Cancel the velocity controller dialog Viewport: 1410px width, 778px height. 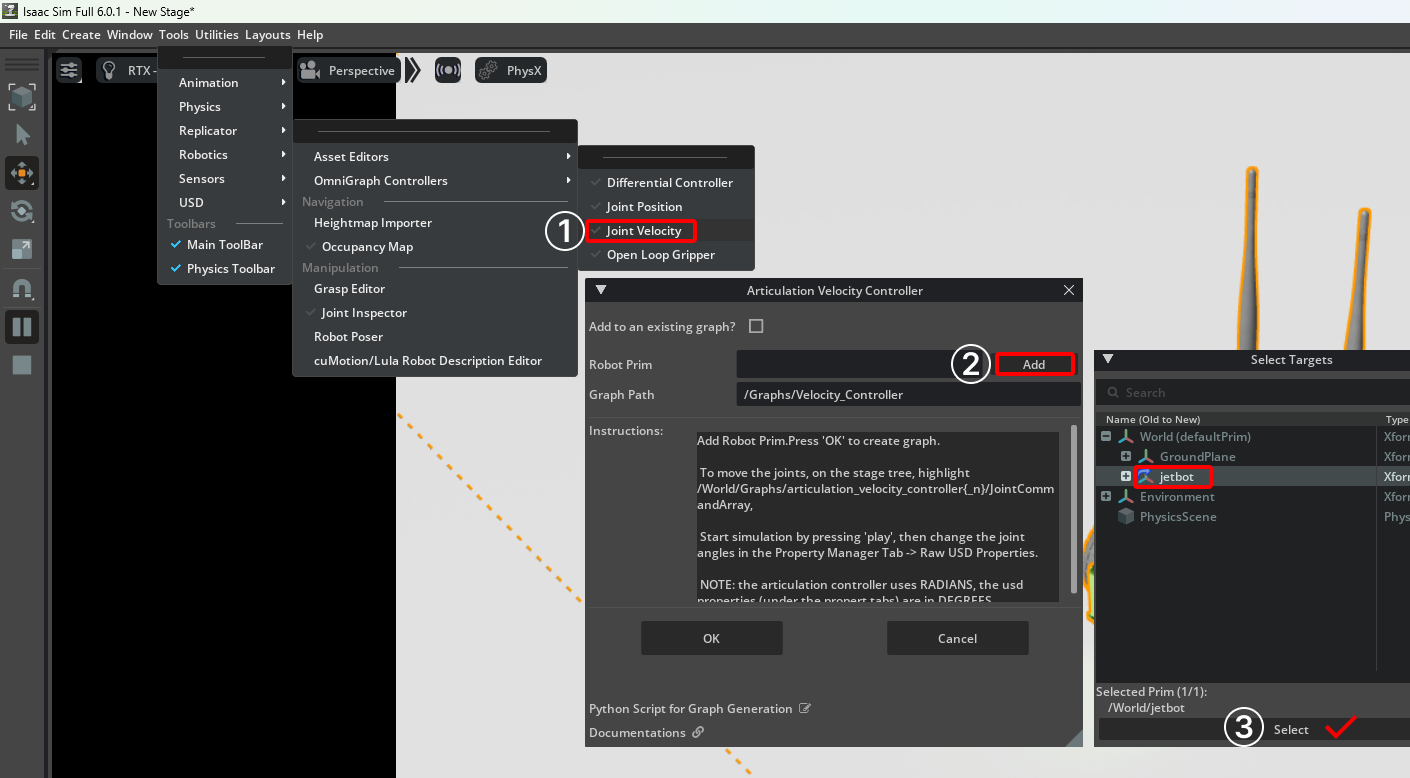coord(957,638)
